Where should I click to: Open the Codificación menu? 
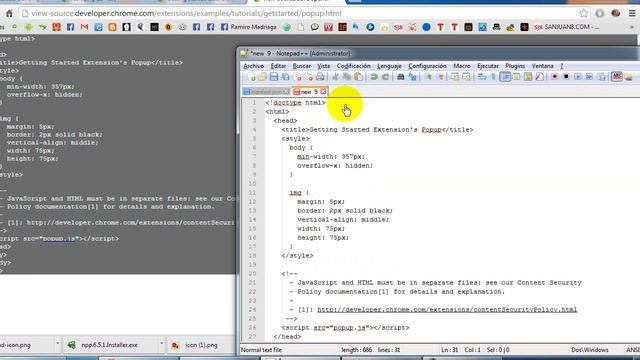(353, 66)
